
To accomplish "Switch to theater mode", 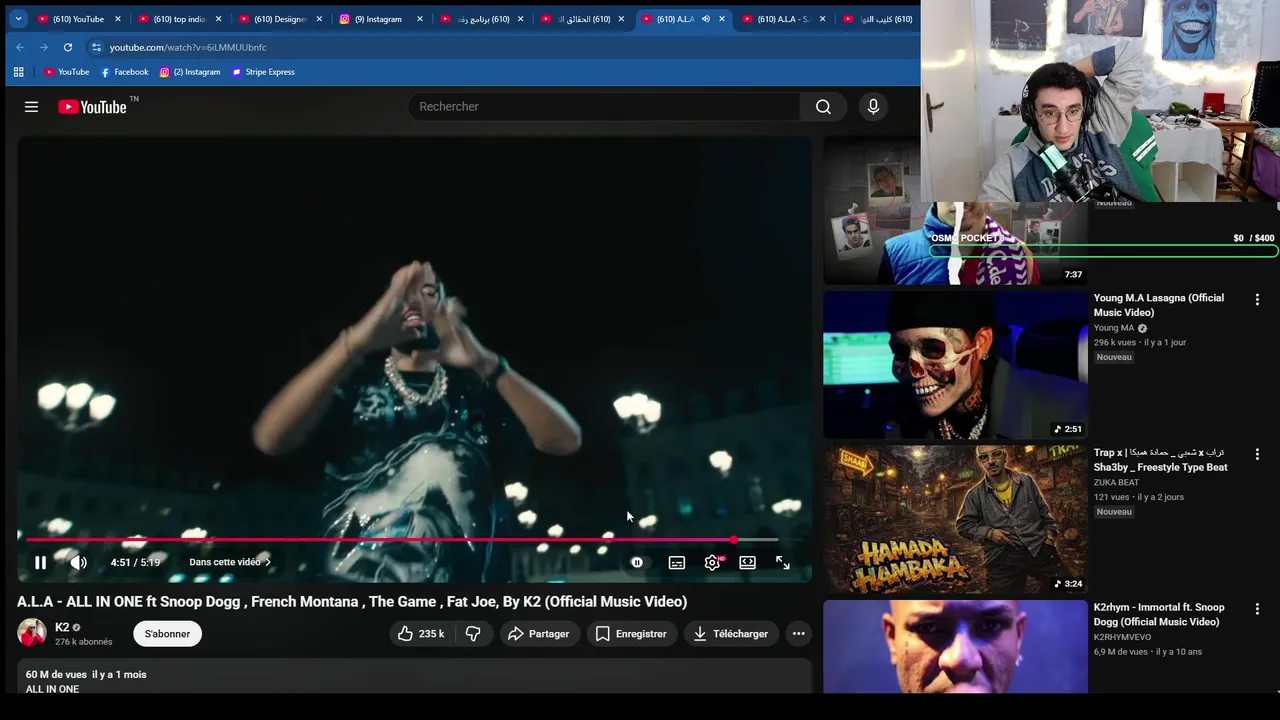I will [747, 563].
